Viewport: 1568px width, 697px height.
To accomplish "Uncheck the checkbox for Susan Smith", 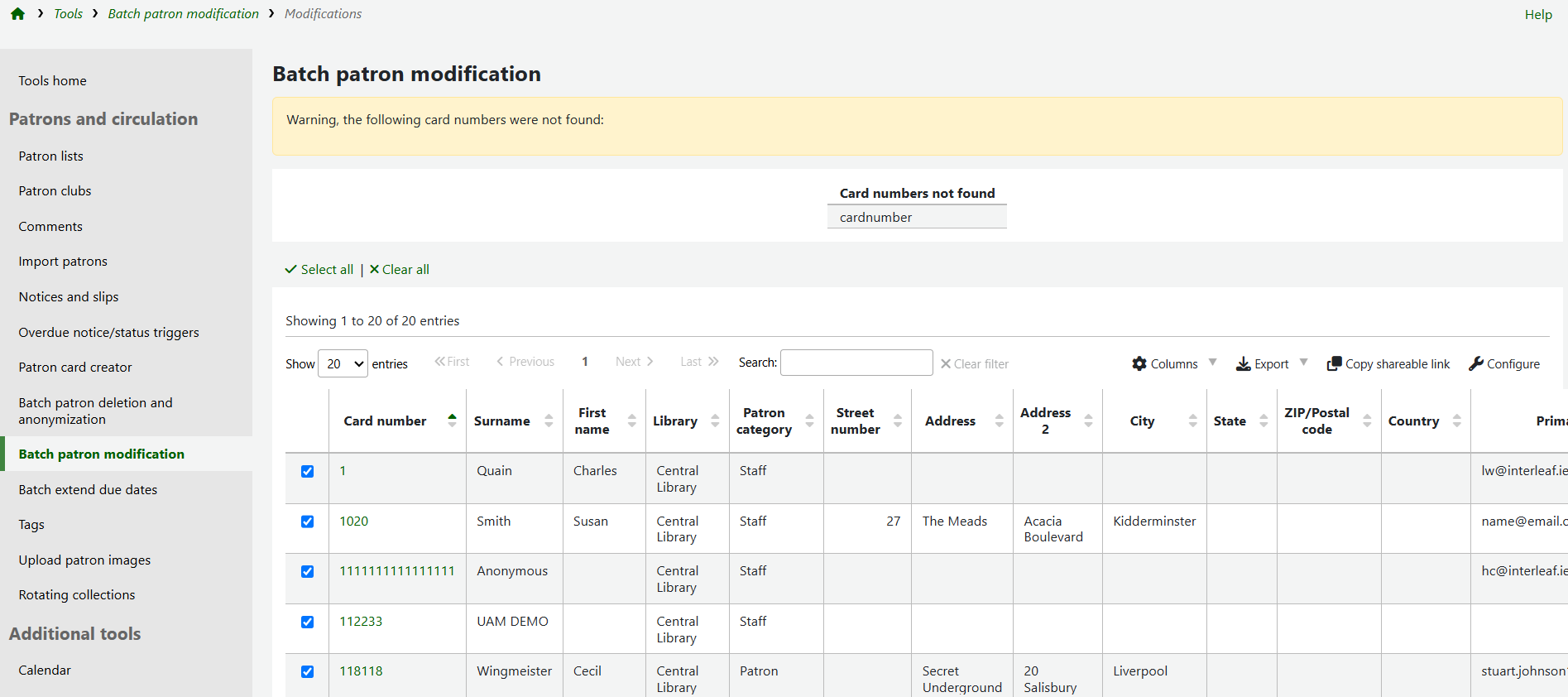I will tap(307, 522).
